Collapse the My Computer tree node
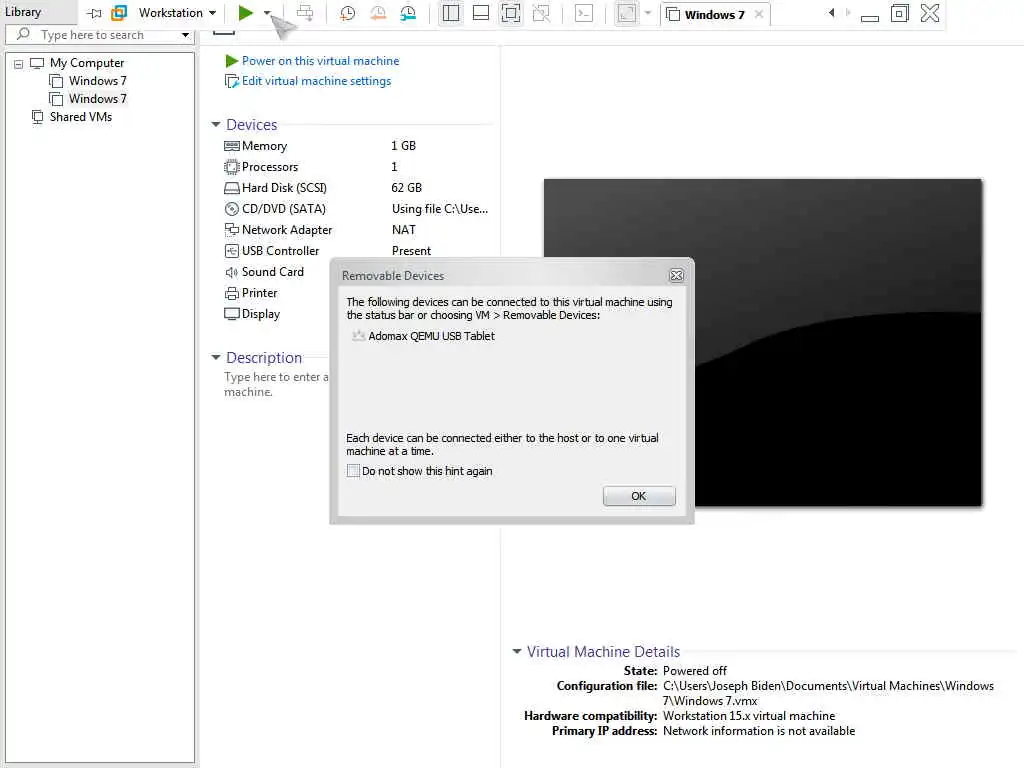Image resolution: width=1024 pixels, height=768 pixels. pos(18,64)
